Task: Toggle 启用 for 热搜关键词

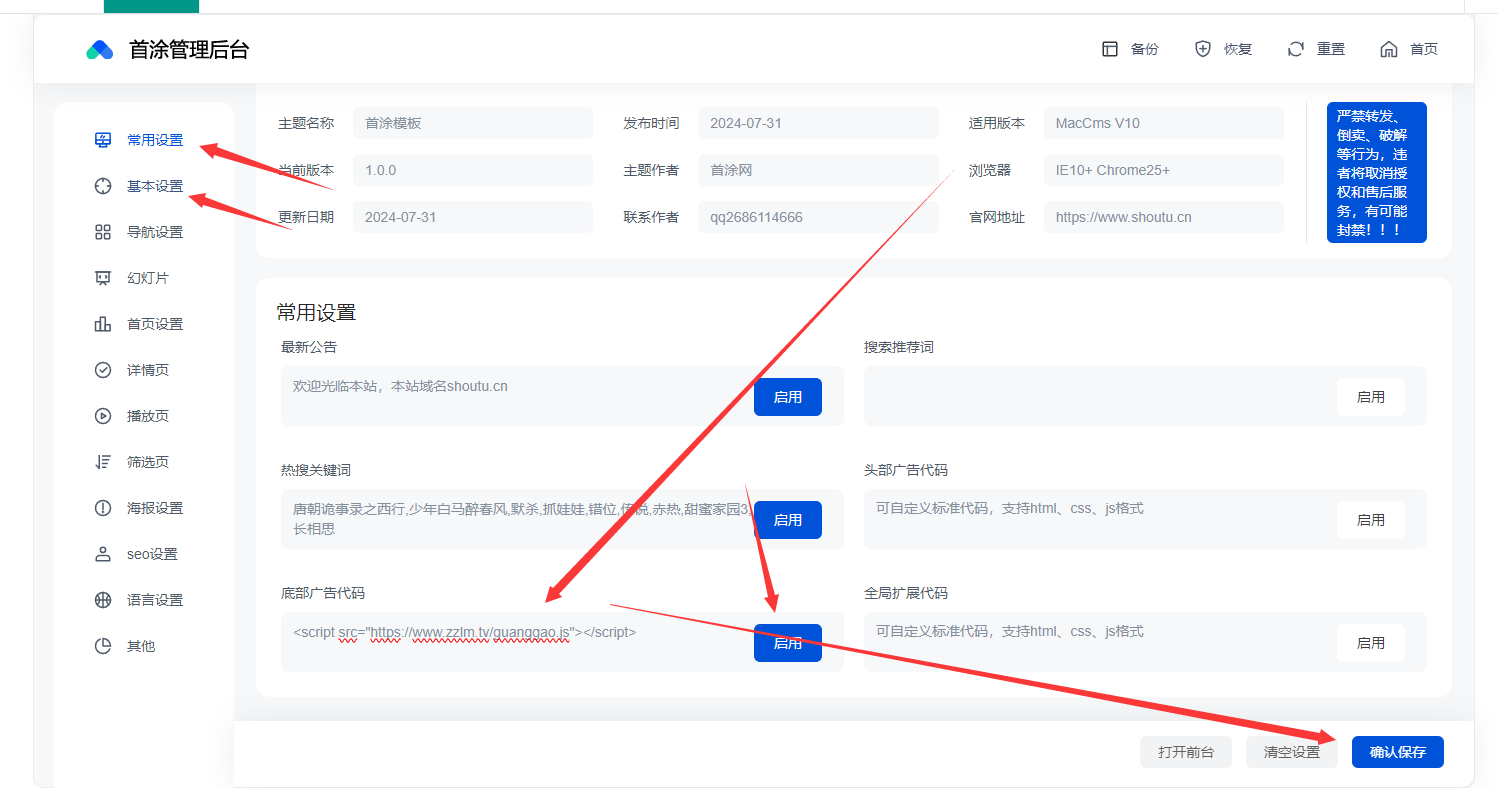Action: pyautogui.click(x=788, y=520)
